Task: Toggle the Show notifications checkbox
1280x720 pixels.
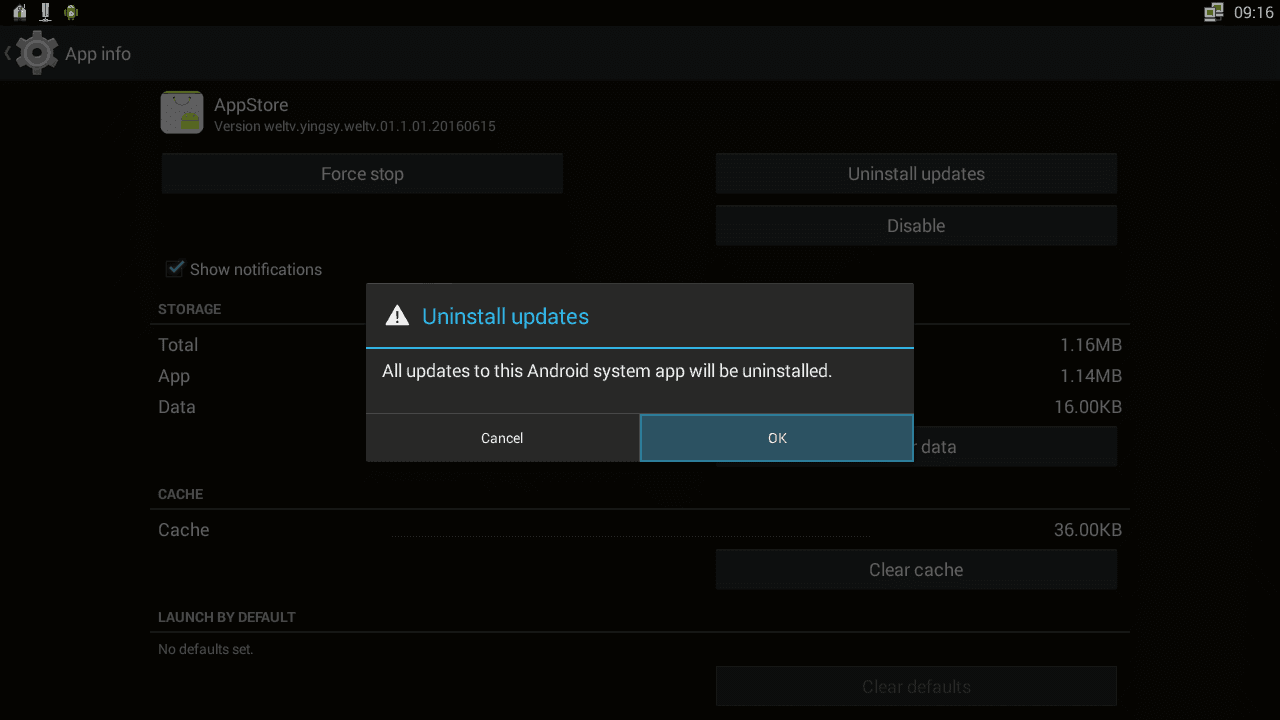Action: pos(176,268)
